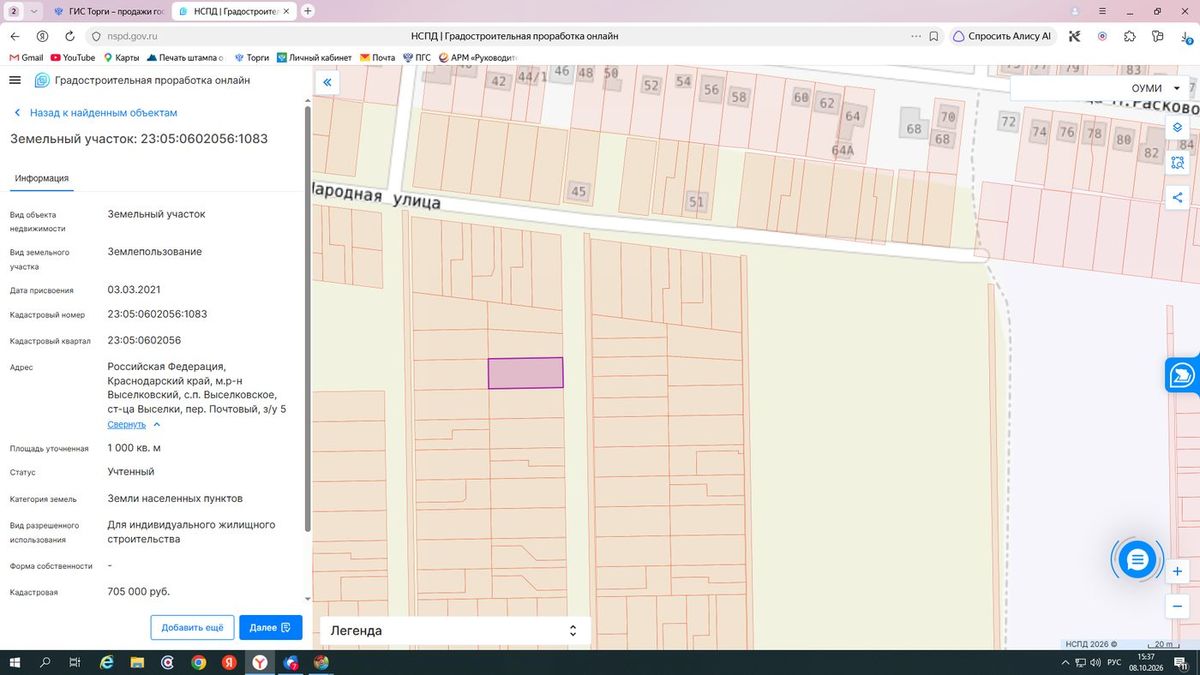Zoom out the map with minus
The height and width of the screenshot is (675, 1200).
1177,607
